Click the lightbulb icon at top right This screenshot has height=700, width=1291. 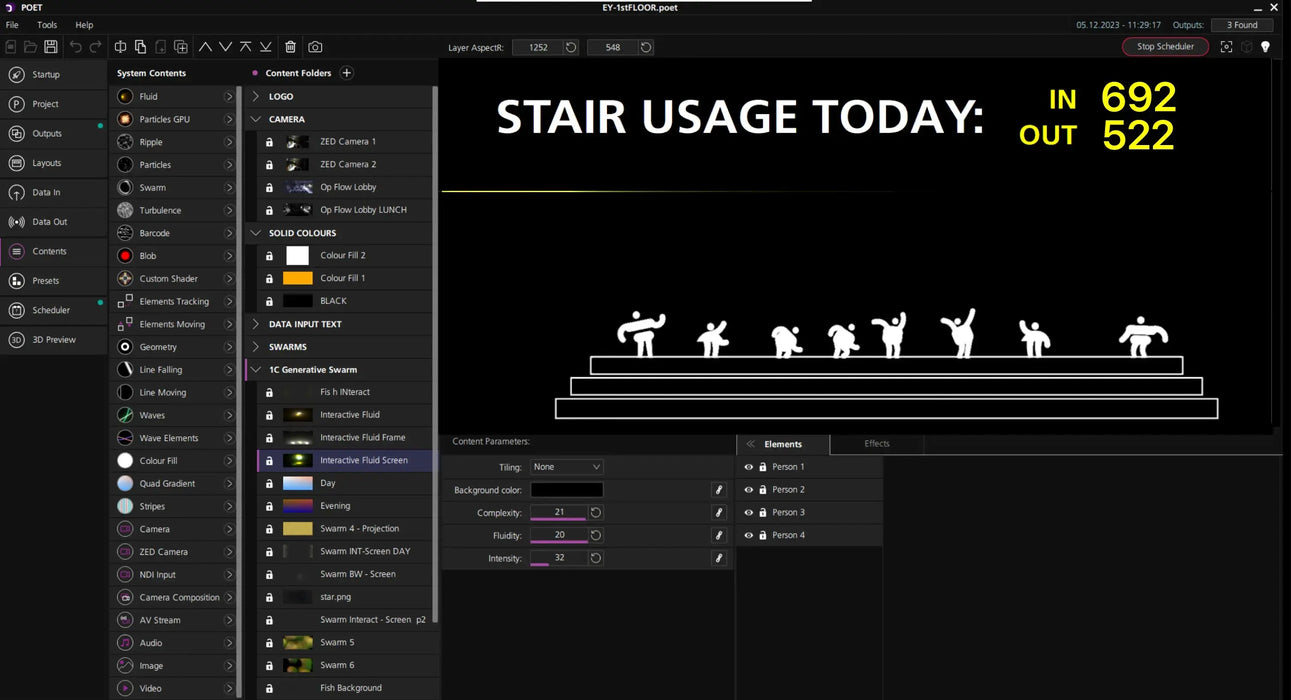[1265, 47]
